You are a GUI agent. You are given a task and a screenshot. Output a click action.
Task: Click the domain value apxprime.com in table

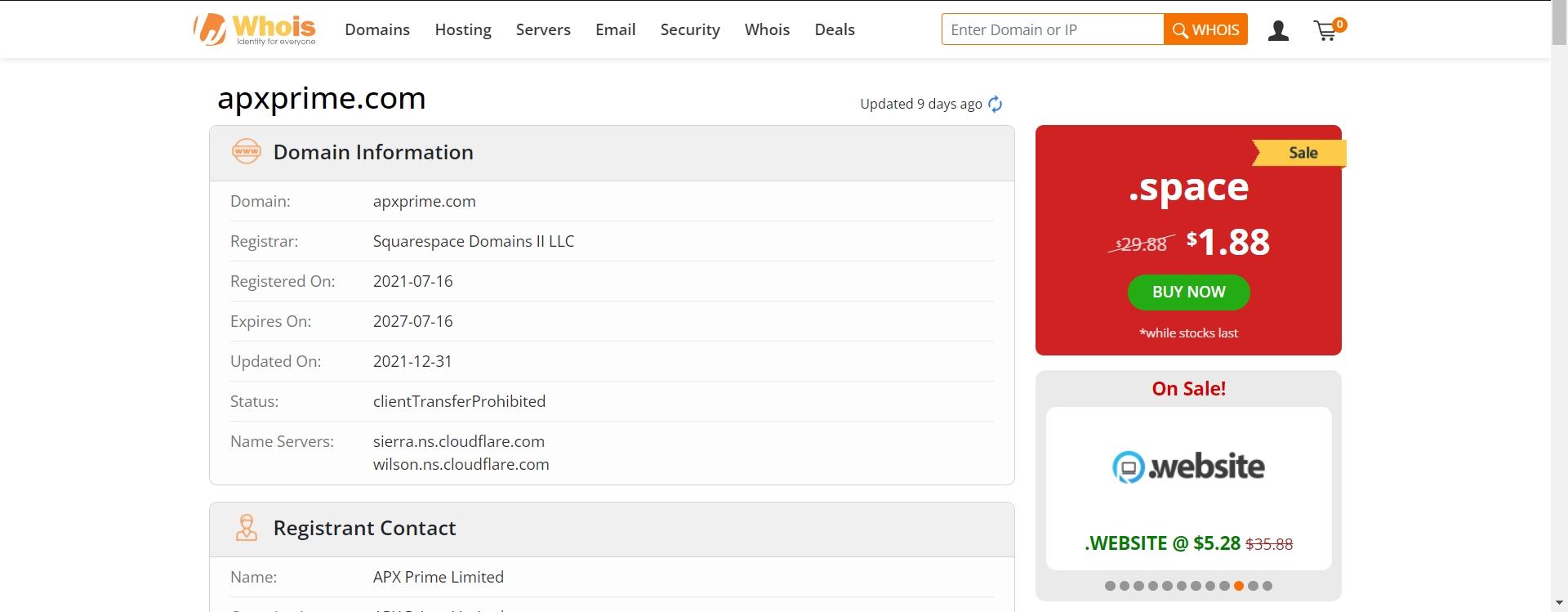[x=424, y=201]
